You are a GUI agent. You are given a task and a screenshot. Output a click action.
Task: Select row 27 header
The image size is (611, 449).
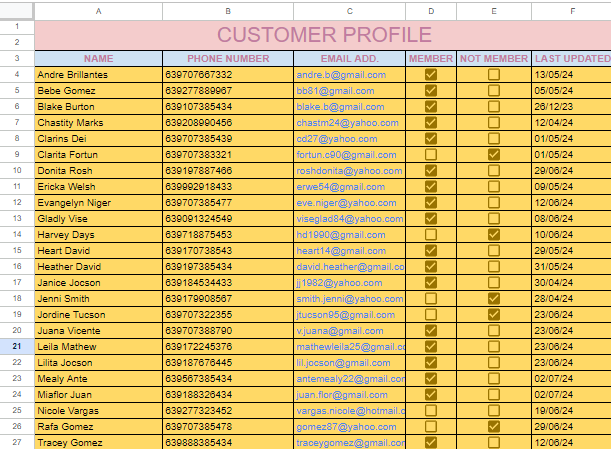17,442
